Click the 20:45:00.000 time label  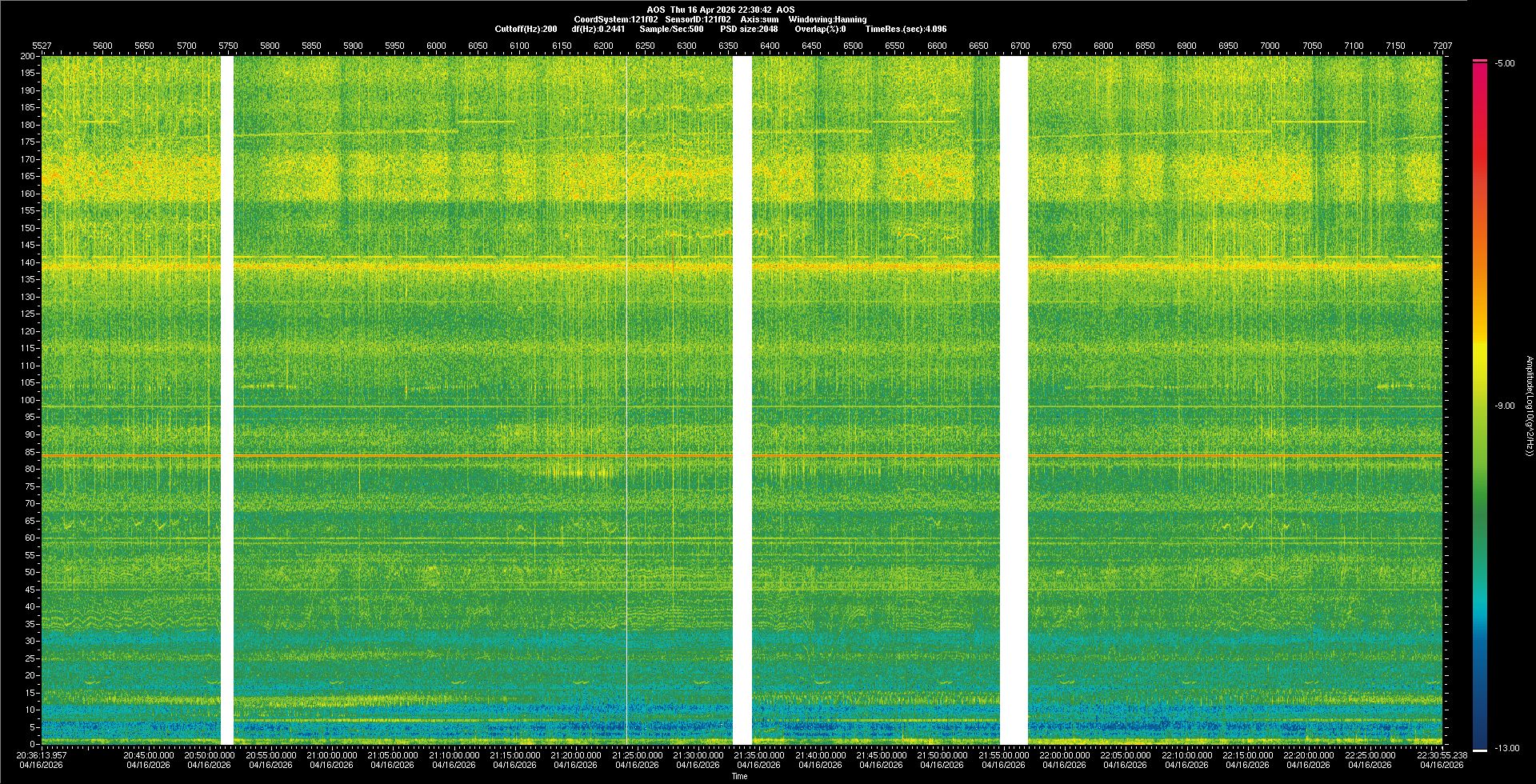coord(149,754)
